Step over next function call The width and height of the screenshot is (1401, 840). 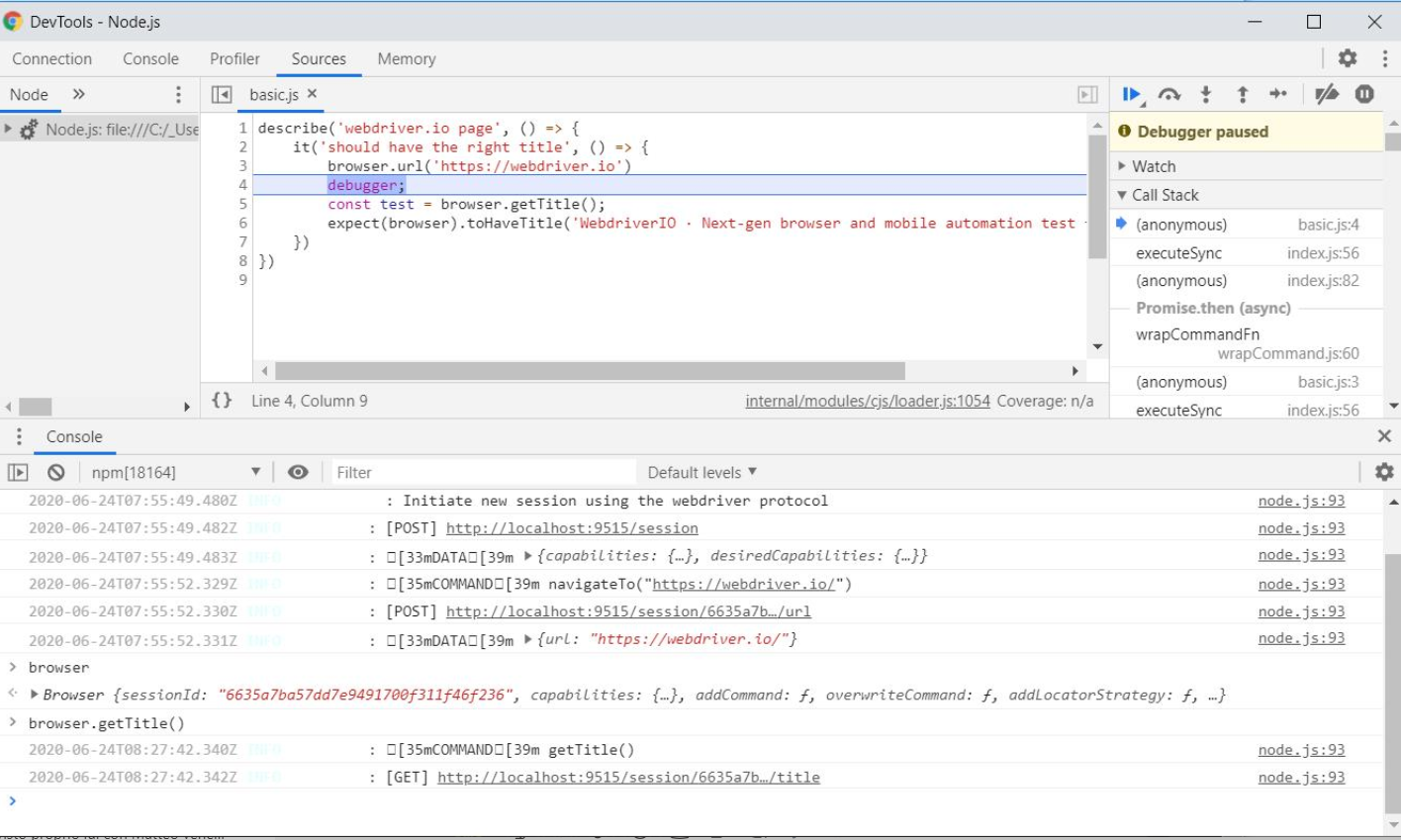tap(1169, 95)
